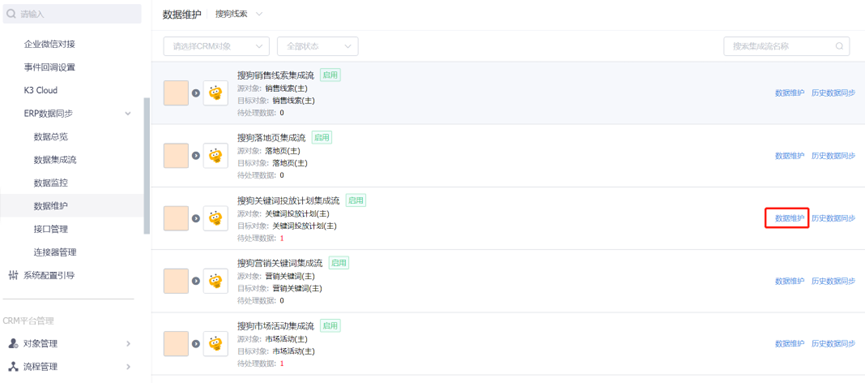The image size is (865, 383).
Task: Click source square in 搜狗关键词投放计划集成流 row
Action: pyautogui.click(x=176, y=219)
